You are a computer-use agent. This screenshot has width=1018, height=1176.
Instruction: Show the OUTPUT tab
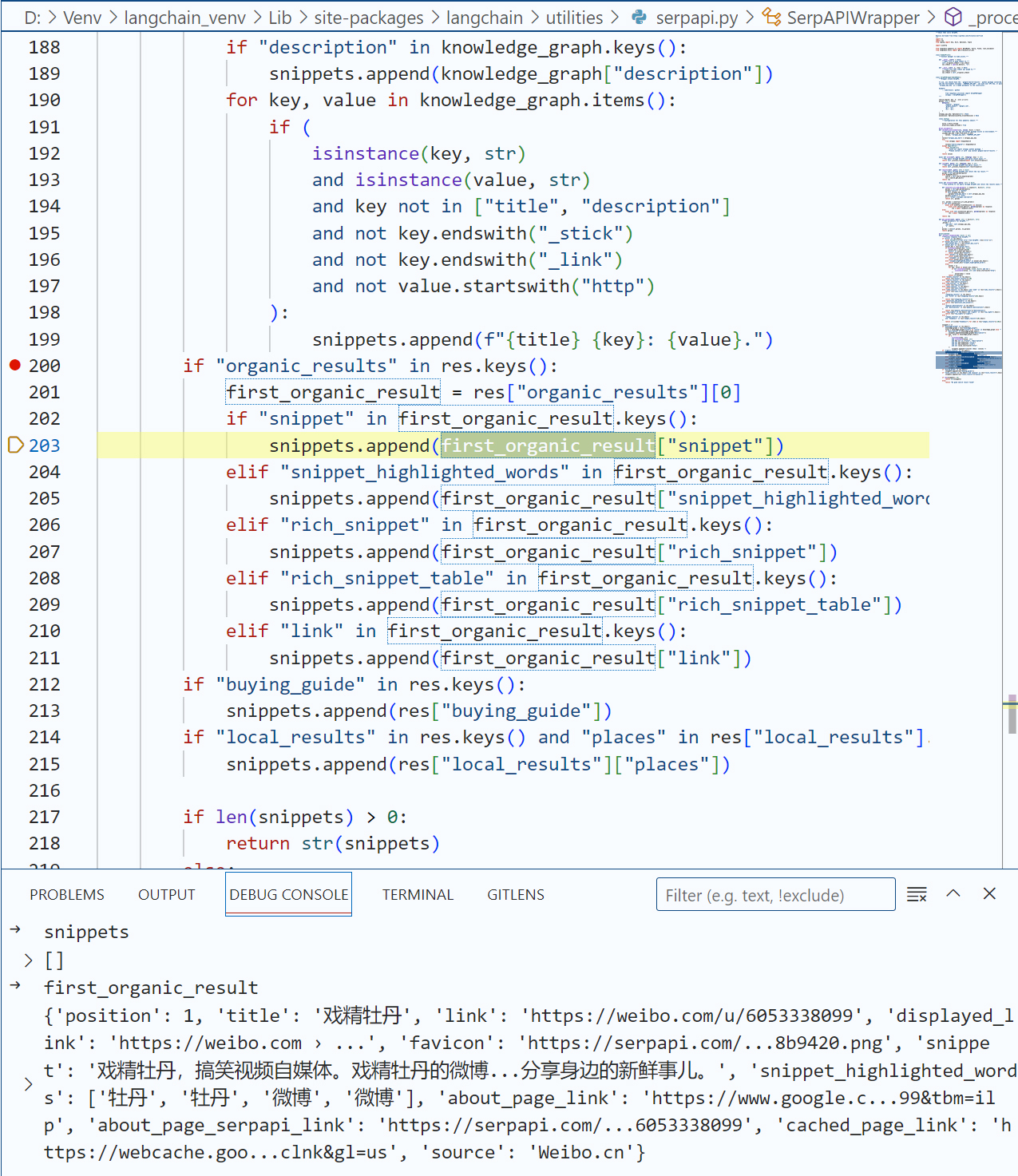[166, 895]
